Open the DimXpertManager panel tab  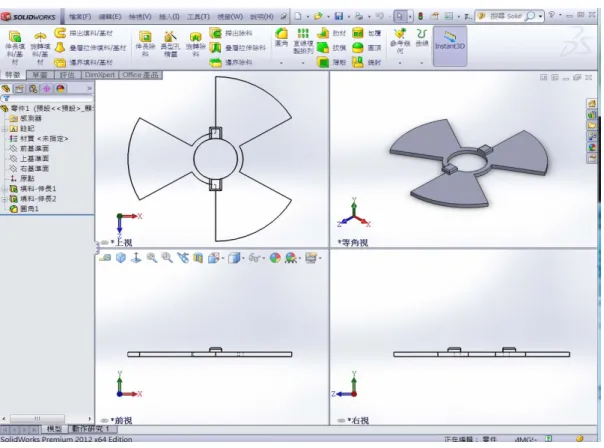click(47, 89)
